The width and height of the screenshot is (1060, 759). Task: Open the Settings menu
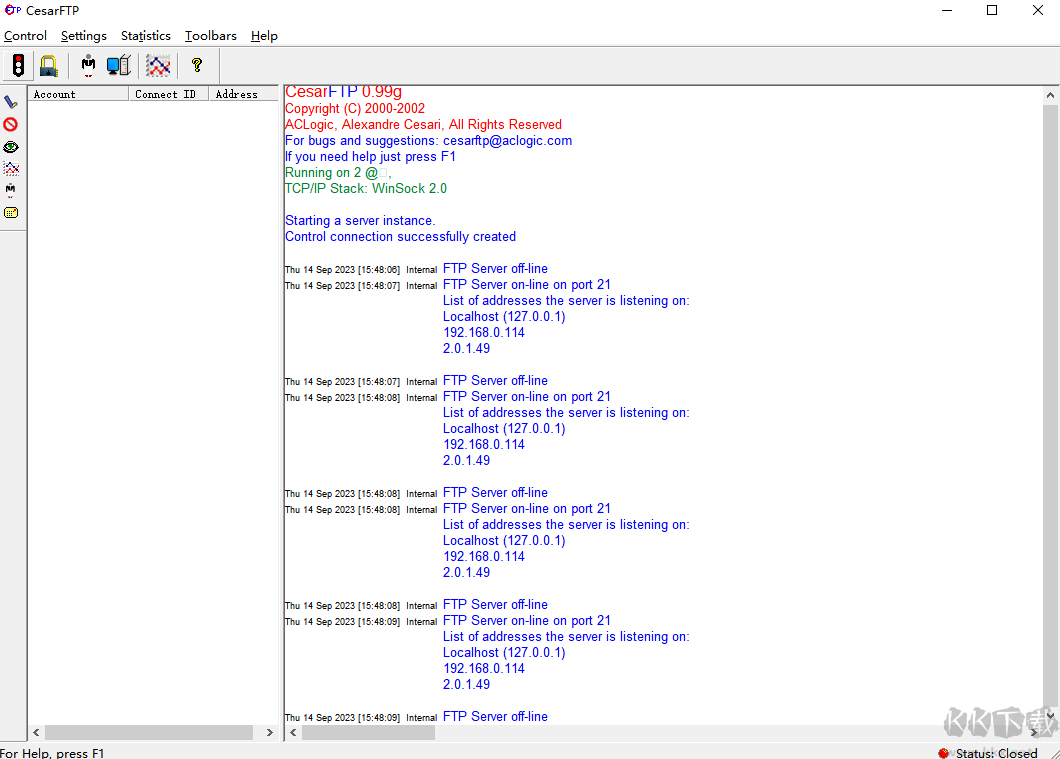[83, 36]
